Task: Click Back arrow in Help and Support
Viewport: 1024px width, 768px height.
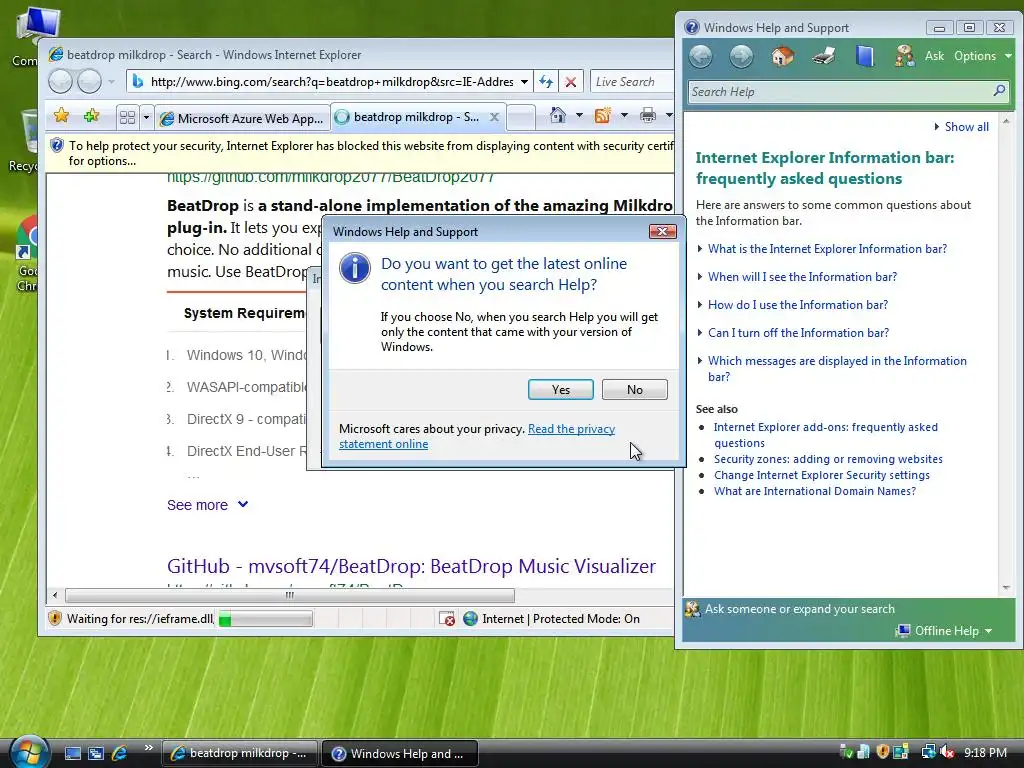Action: click(x=701, y=56)
